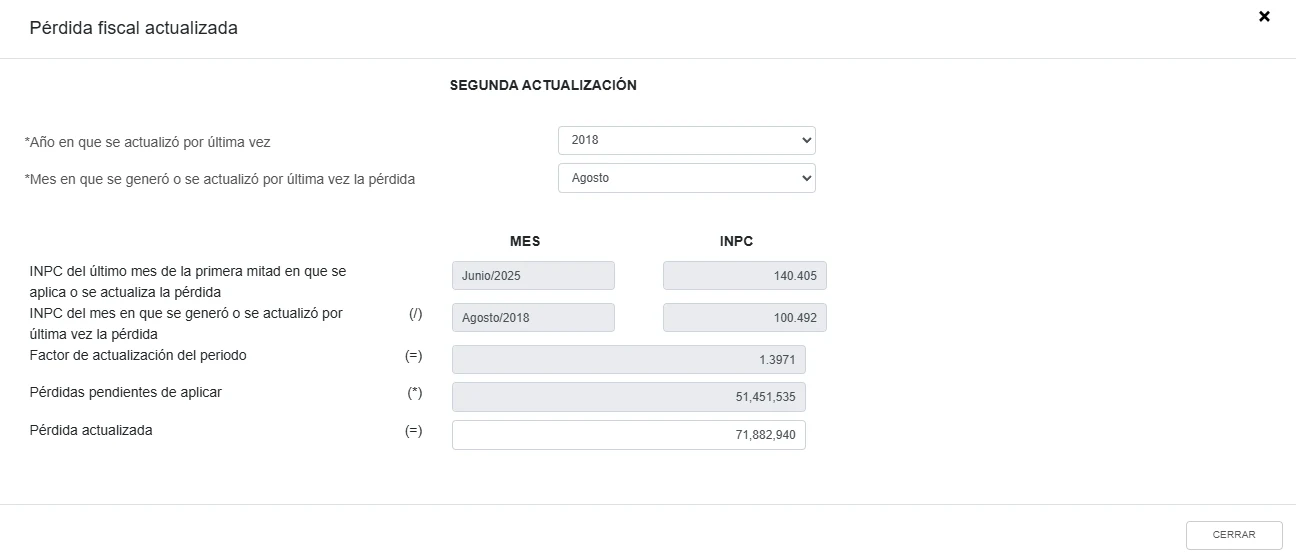Click the Agosto/2018 month field
This screenshot has width=1296, height=557.
[533, 317]
